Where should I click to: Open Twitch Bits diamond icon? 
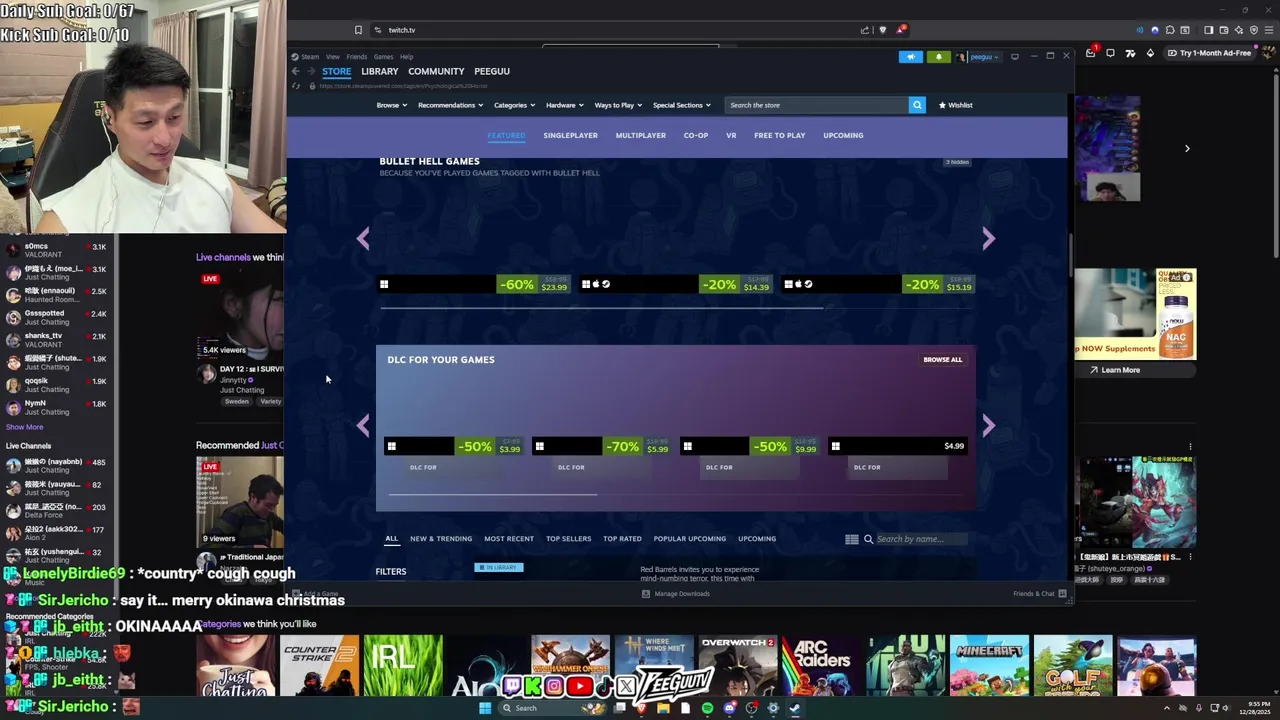[1150, 53]
